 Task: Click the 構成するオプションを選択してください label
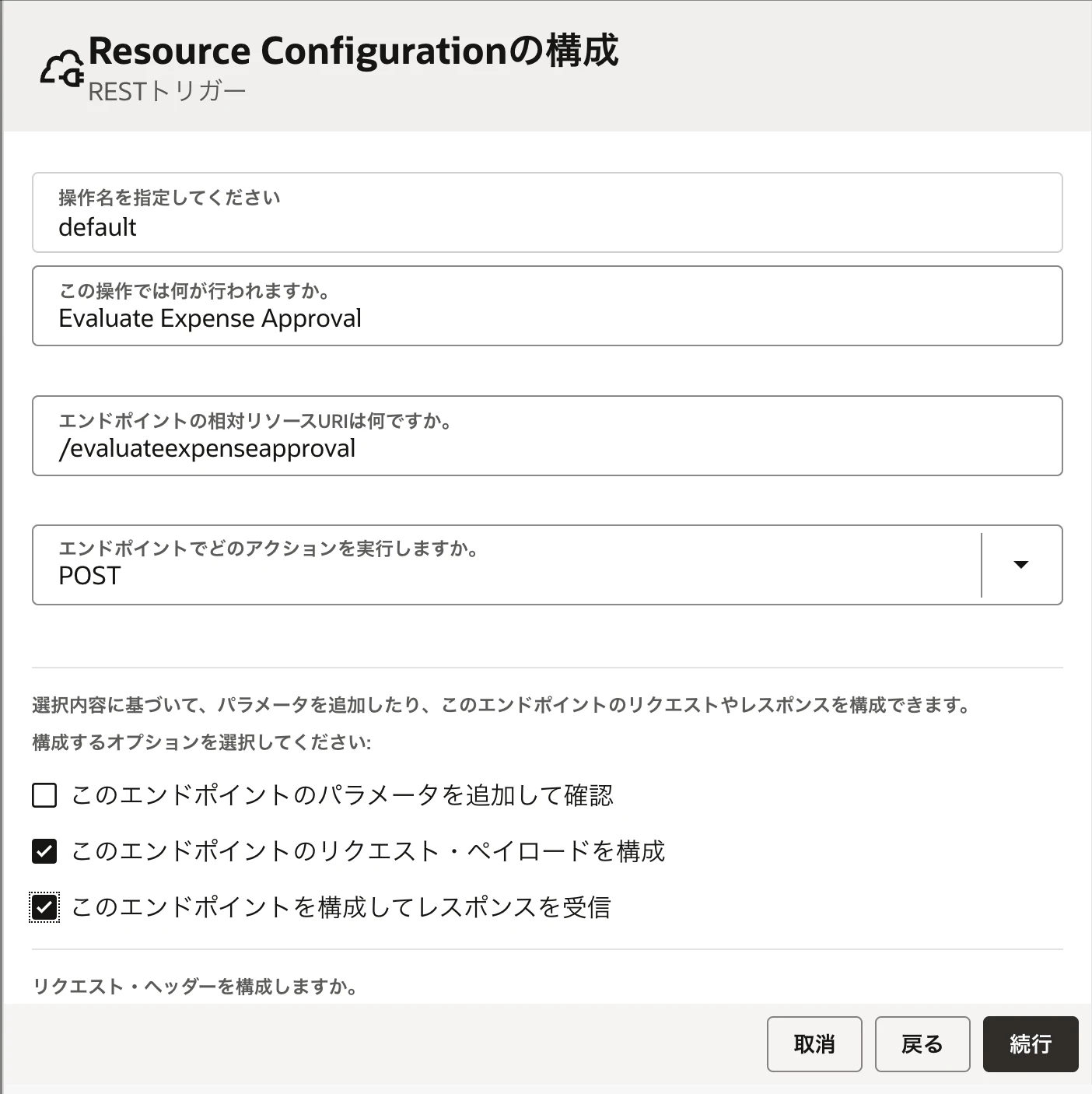(201, 742)
